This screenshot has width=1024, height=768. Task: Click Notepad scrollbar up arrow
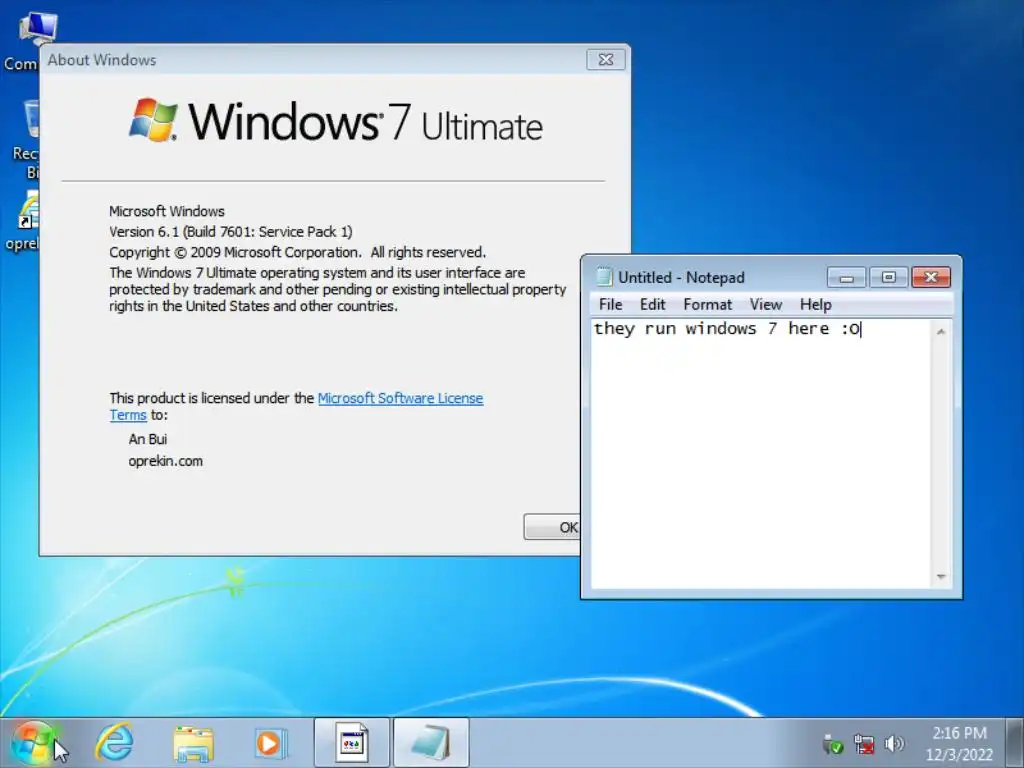pos(941,332)
